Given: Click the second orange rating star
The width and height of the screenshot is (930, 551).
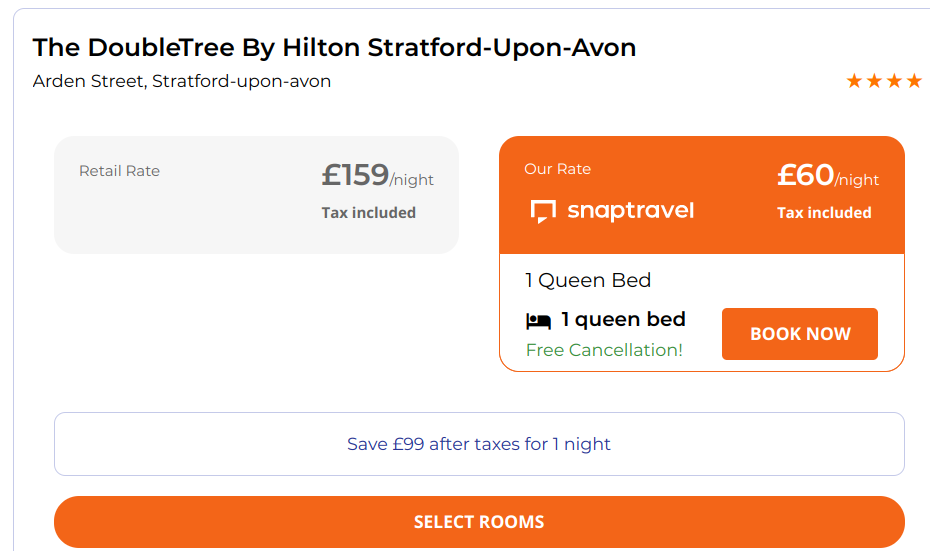Looking at the screenshot, I should point(874,81).
